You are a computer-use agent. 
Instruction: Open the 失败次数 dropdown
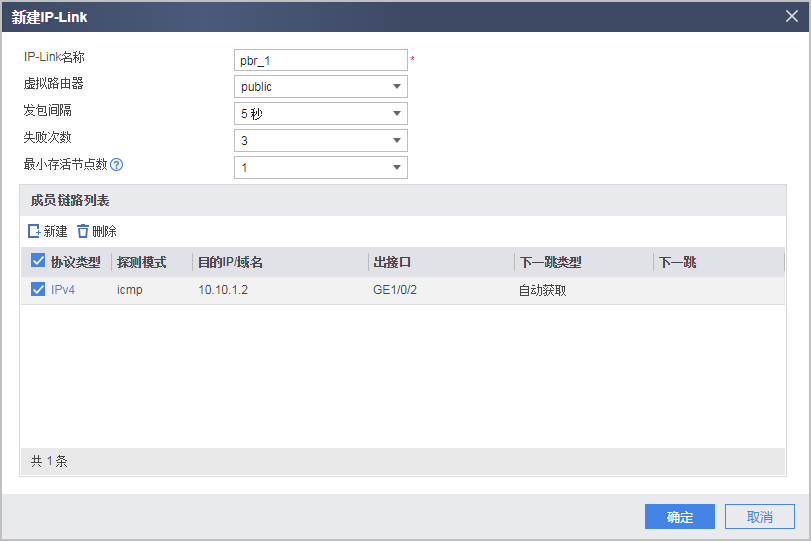click(x=320, y=141)
